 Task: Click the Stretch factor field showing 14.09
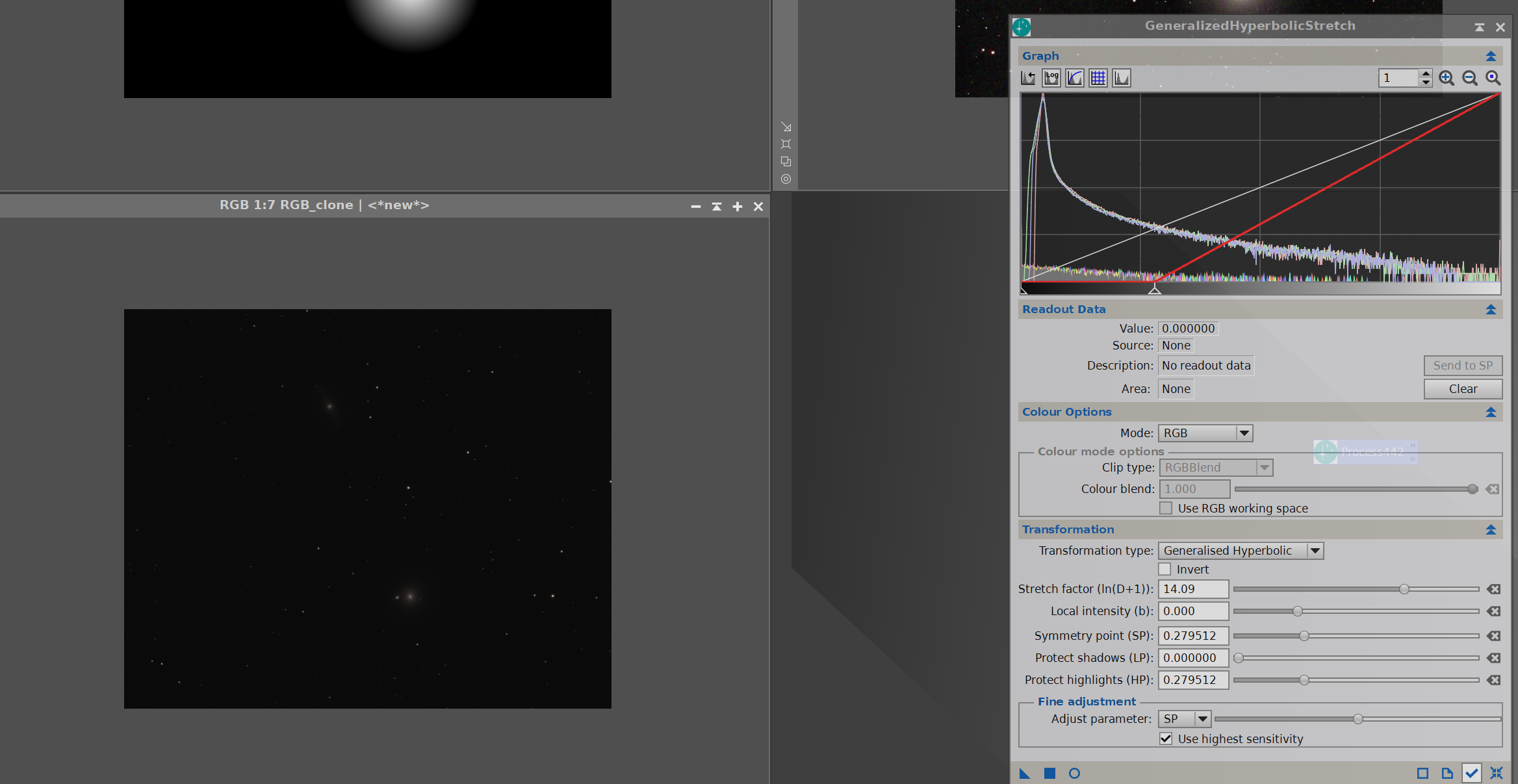point(1194,589)
